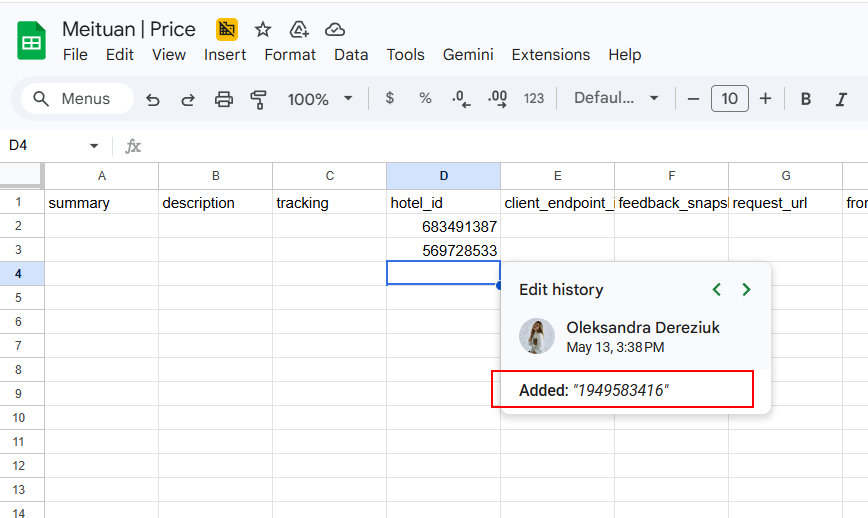This screenshot has height=518, width=868.
Task: Redo the last action
Action: pos(188,99)
